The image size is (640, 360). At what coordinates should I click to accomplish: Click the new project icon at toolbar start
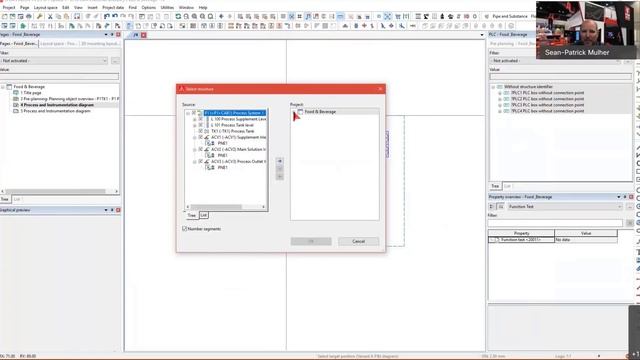pyautogui.click(x=4, y=16)
